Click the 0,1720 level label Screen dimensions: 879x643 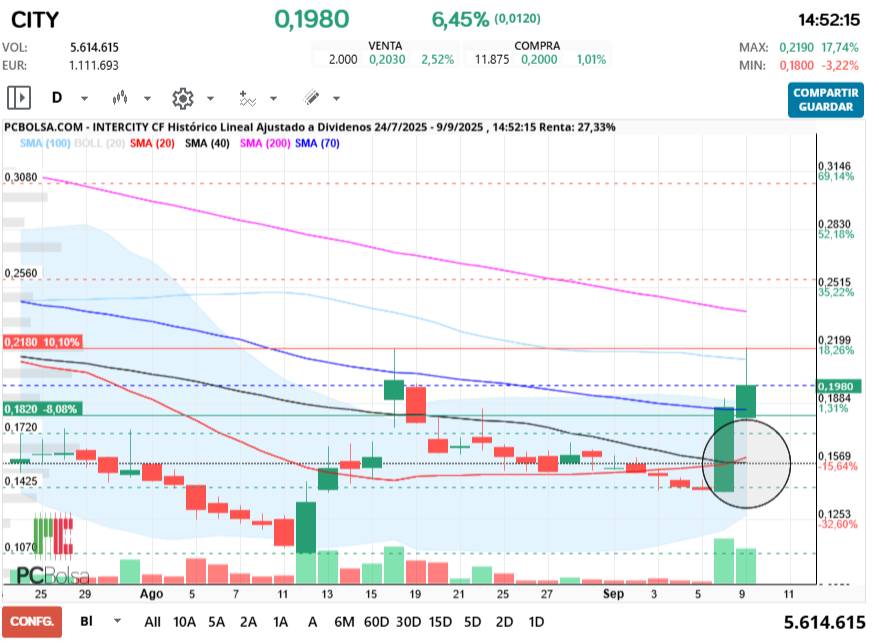pos(21,427)
